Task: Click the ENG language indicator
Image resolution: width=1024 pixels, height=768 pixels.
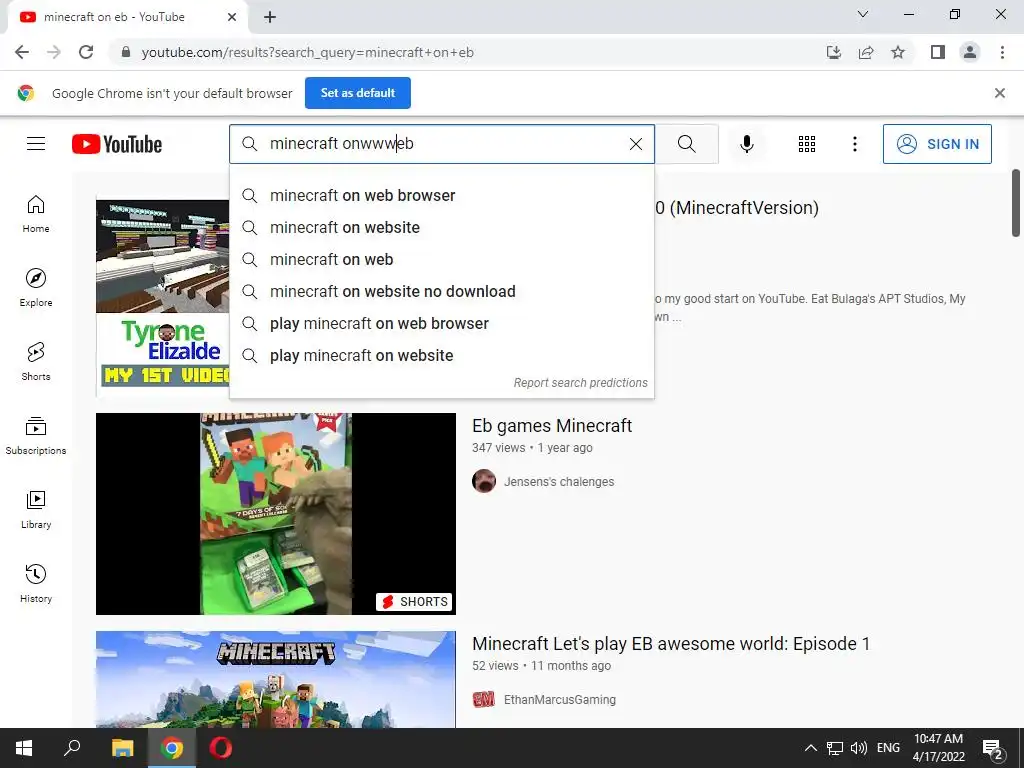Action: pos(888,748)
